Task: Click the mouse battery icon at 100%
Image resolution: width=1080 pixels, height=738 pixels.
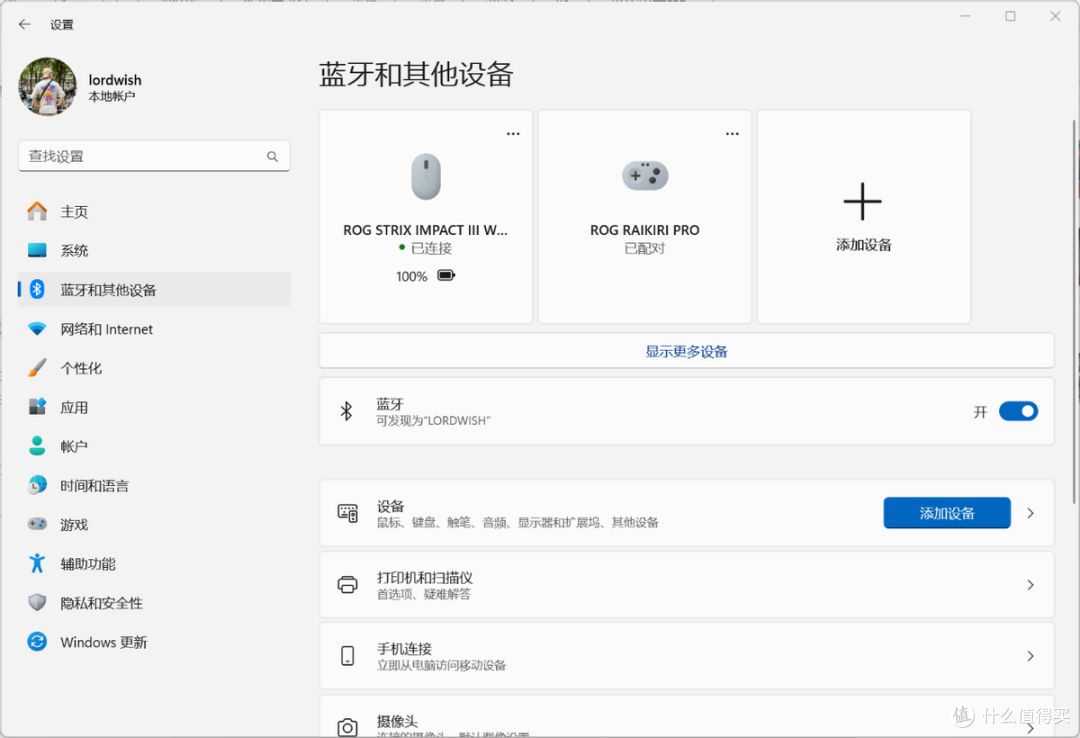Action: click(446, 276)
